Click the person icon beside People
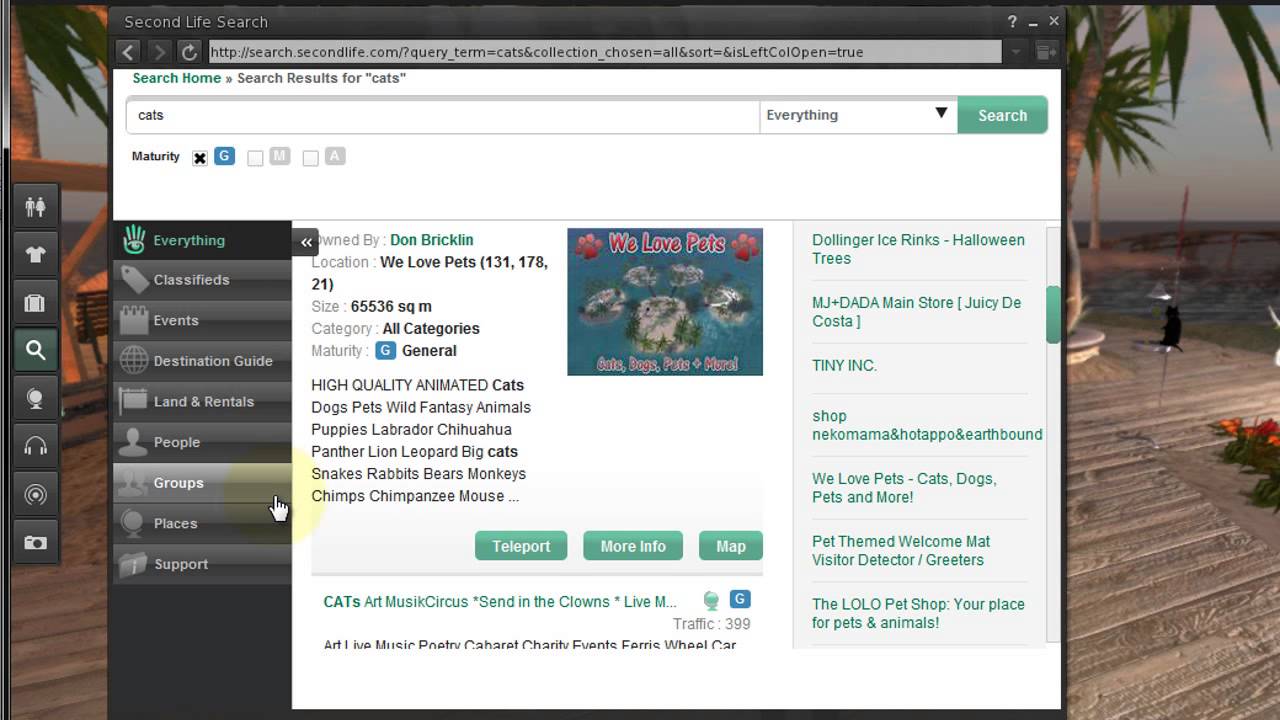The image size is (1280, 720). coord(134,441)
